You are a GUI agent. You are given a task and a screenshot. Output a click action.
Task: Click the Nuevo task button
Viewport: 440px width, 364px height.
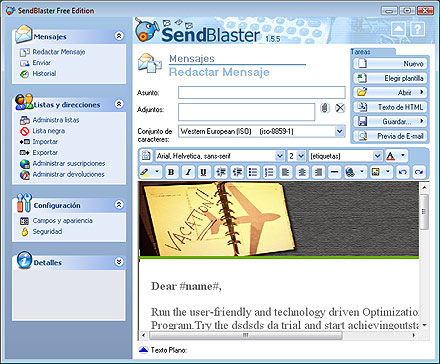[390, 63]
